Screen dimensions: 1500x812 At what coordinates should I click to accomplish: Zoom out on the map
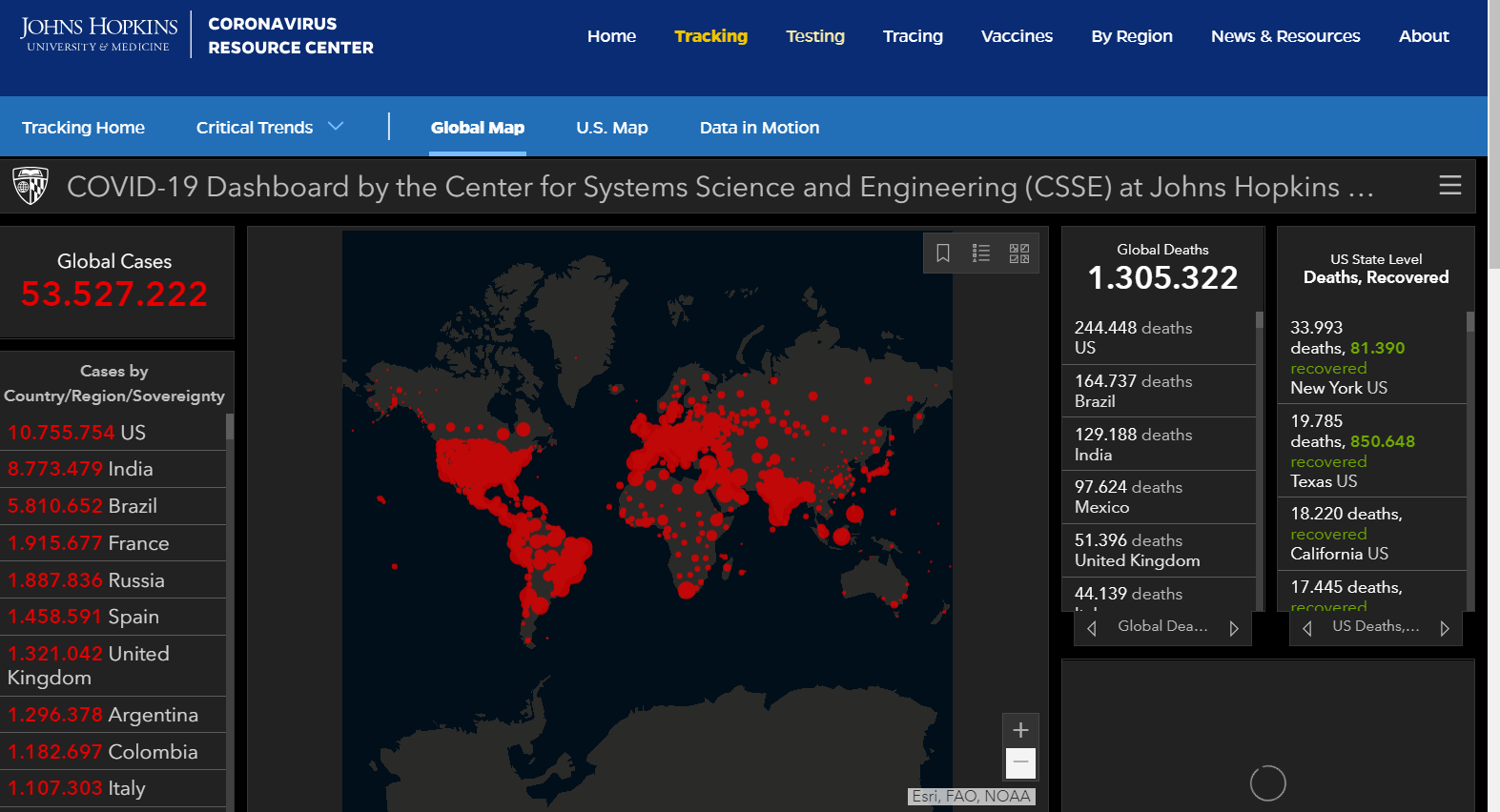[1020, 762]
